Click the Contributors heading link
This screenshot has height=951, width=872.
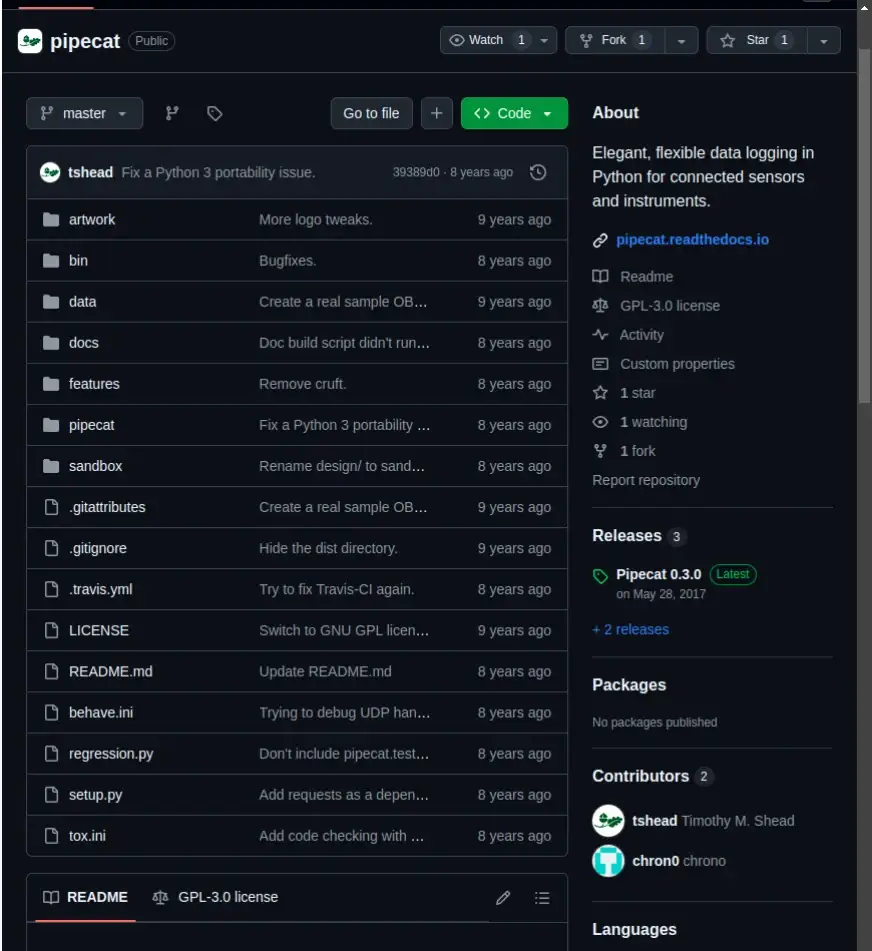[x=641, y=776]
